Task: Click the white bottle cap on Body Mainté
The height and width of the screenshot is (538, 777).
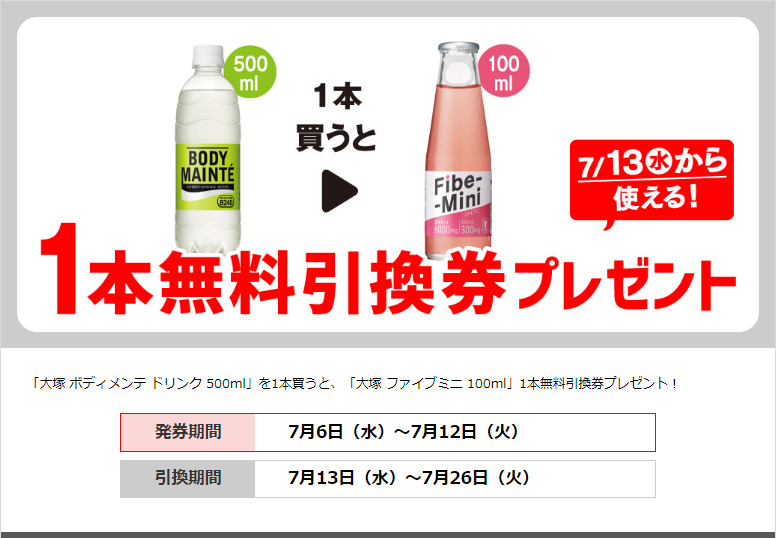Action: [208, 55]
